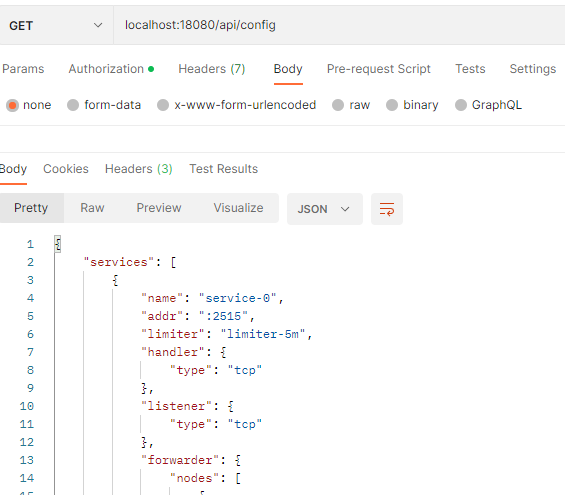
Task: Open the Authorization tab
Action: click(x=111, y=69)
